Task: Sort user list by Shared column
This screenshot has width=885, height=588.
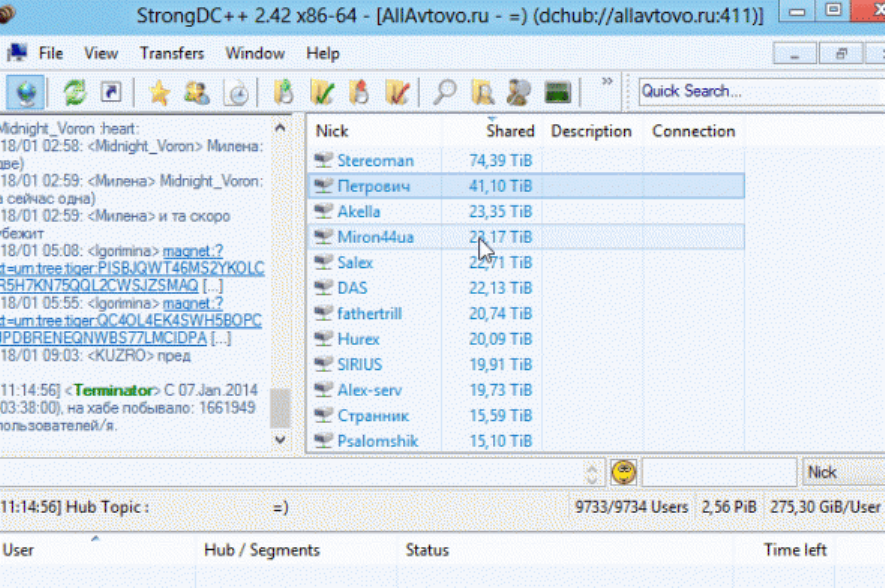Action: pyautogui.click(x=510, y=131)
